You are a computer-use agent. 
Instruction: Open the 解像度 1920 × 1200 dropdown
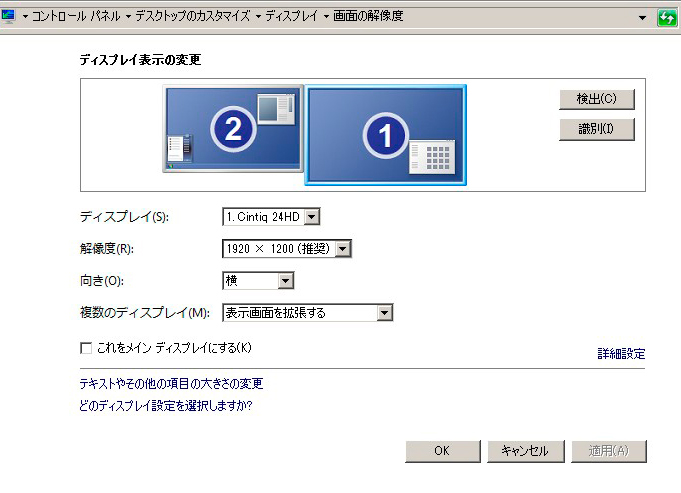287,249
